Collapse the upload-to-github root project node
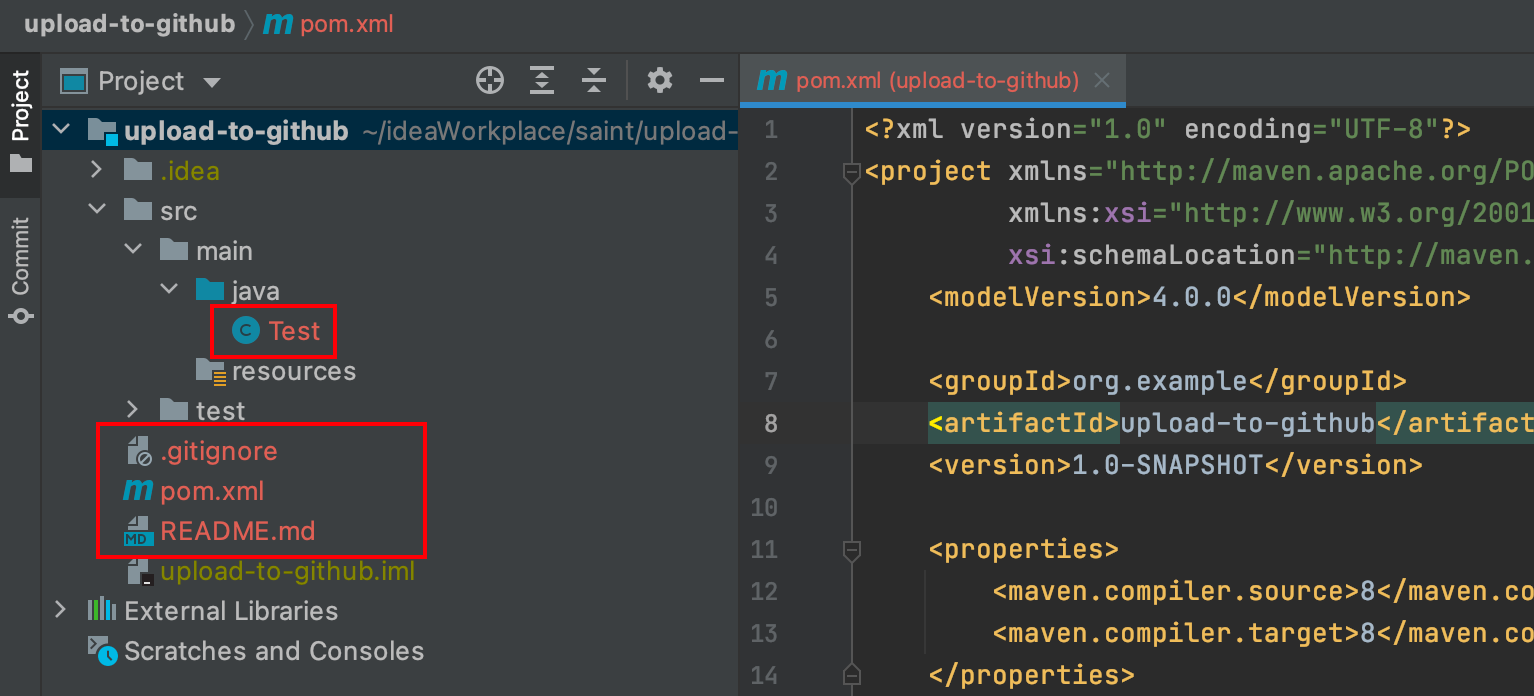Screen dimensions: 1534x696 (61, 130)
